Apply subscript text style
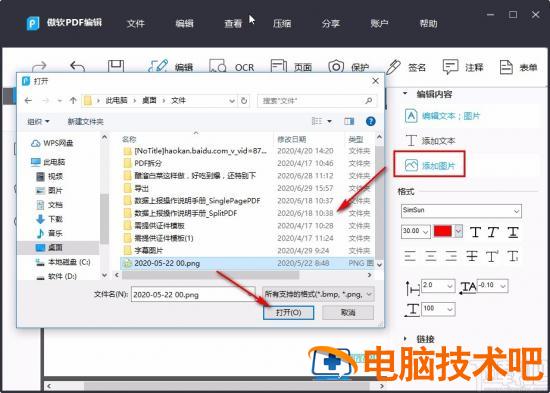Image resolution: width=550 pixels, height=393 pixels. [513, 256]
